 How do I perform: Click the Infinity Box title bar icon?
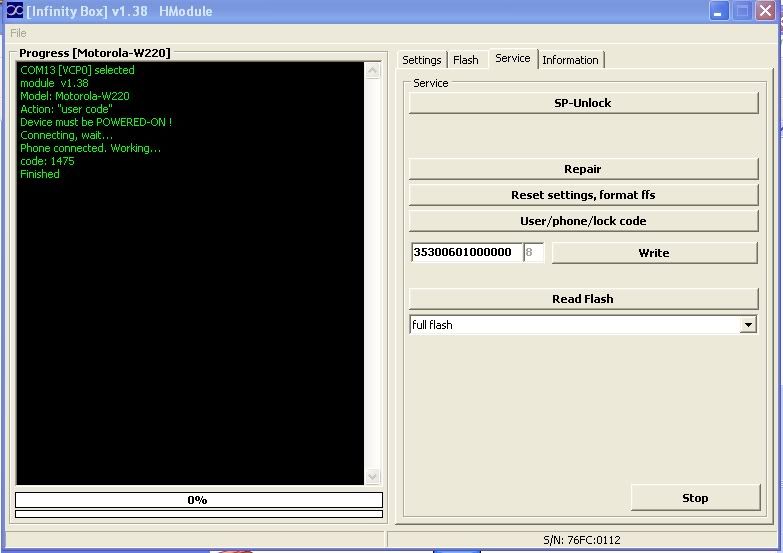pyautogui.click(x=14, y=10)
